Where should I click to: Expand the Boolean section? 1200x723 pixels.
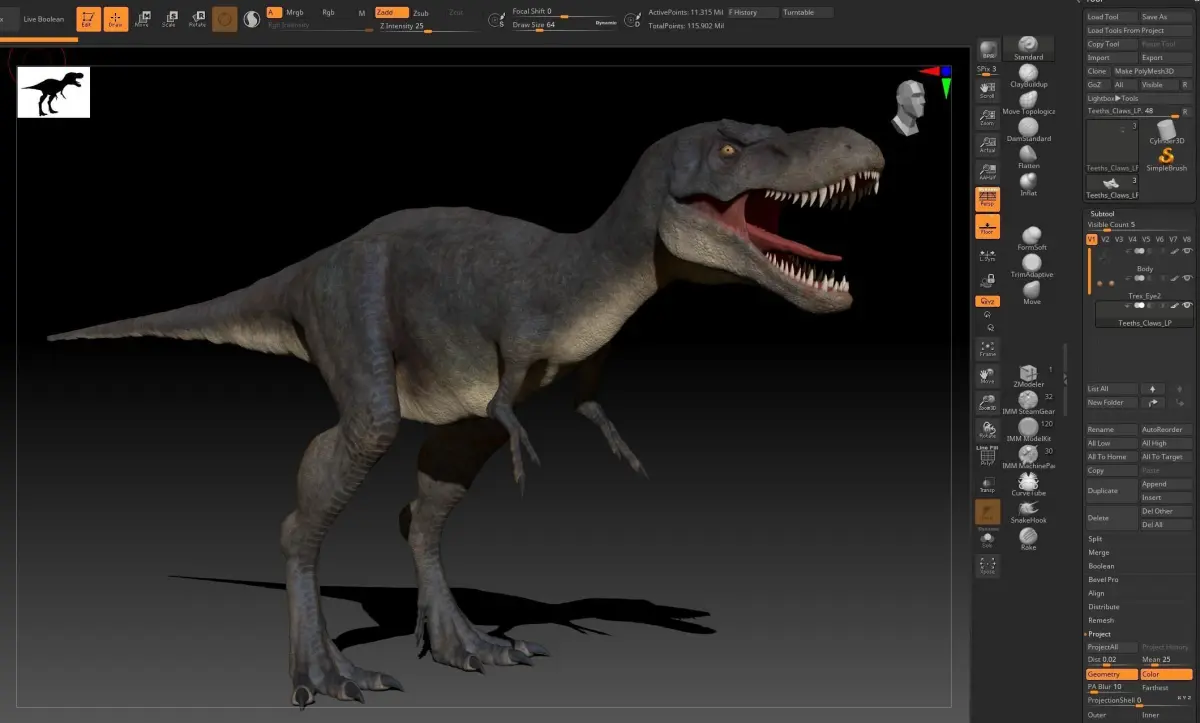coord(1101,566)
